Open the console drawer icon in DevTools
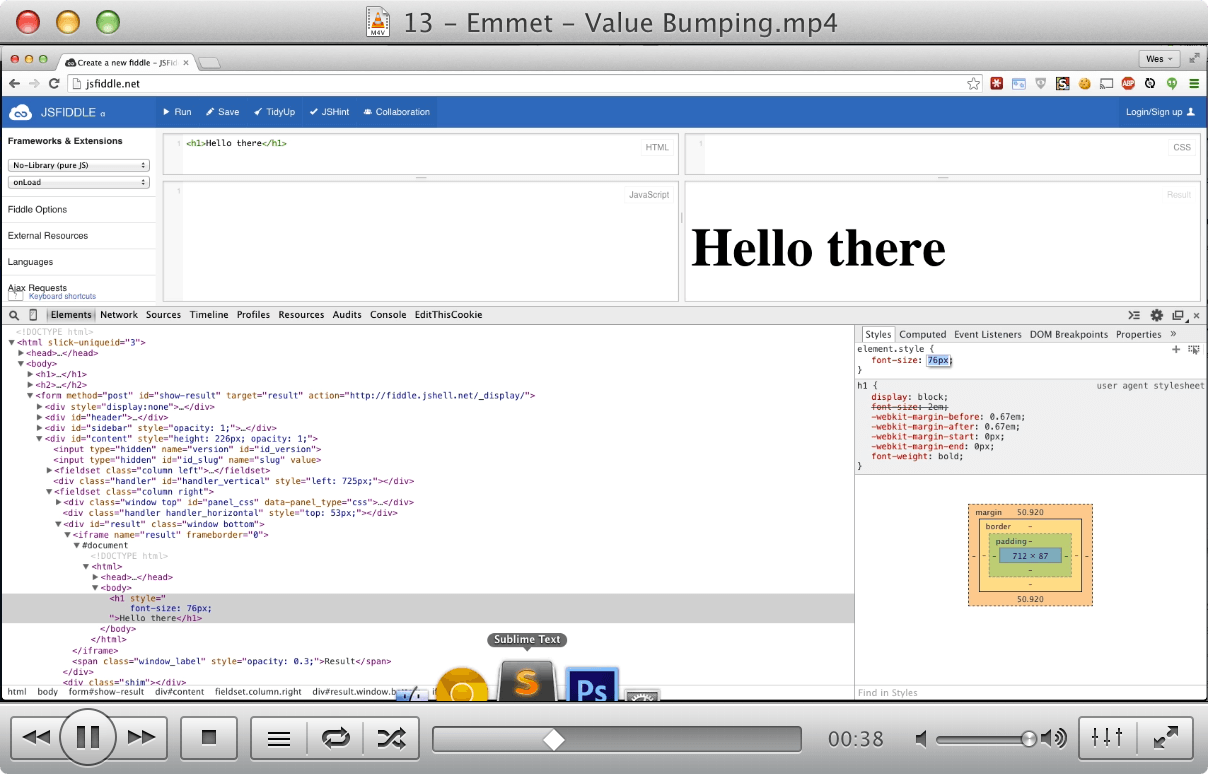This screenshot has height=774, width=1208. pos(1134,314)
